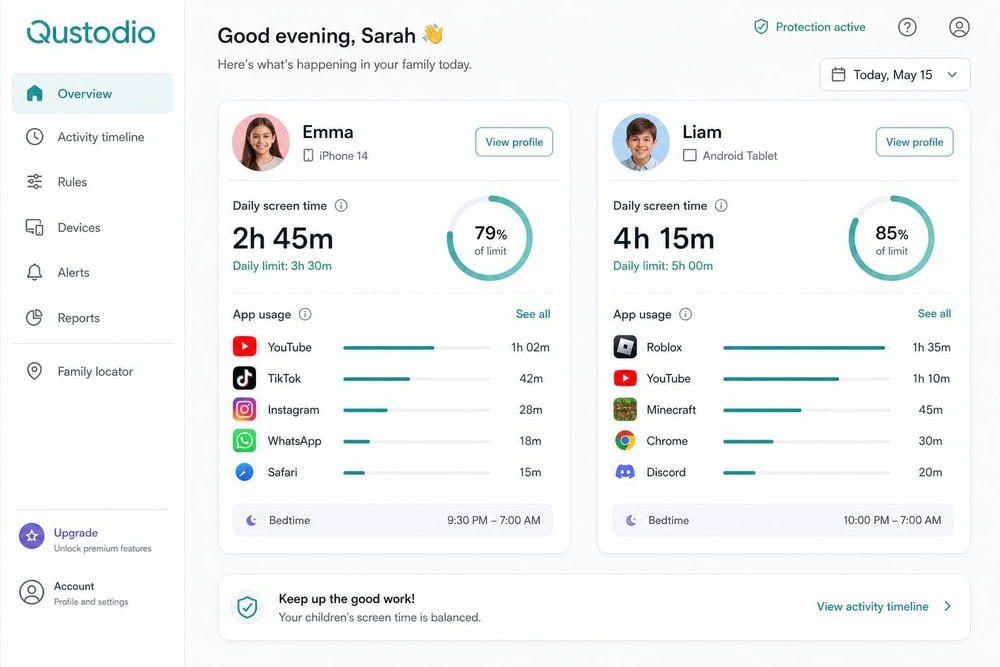Click the chevron next to View activity timeline
Image resolution: width=1000 pixels, height=667 pixels.
pos(948,606)
